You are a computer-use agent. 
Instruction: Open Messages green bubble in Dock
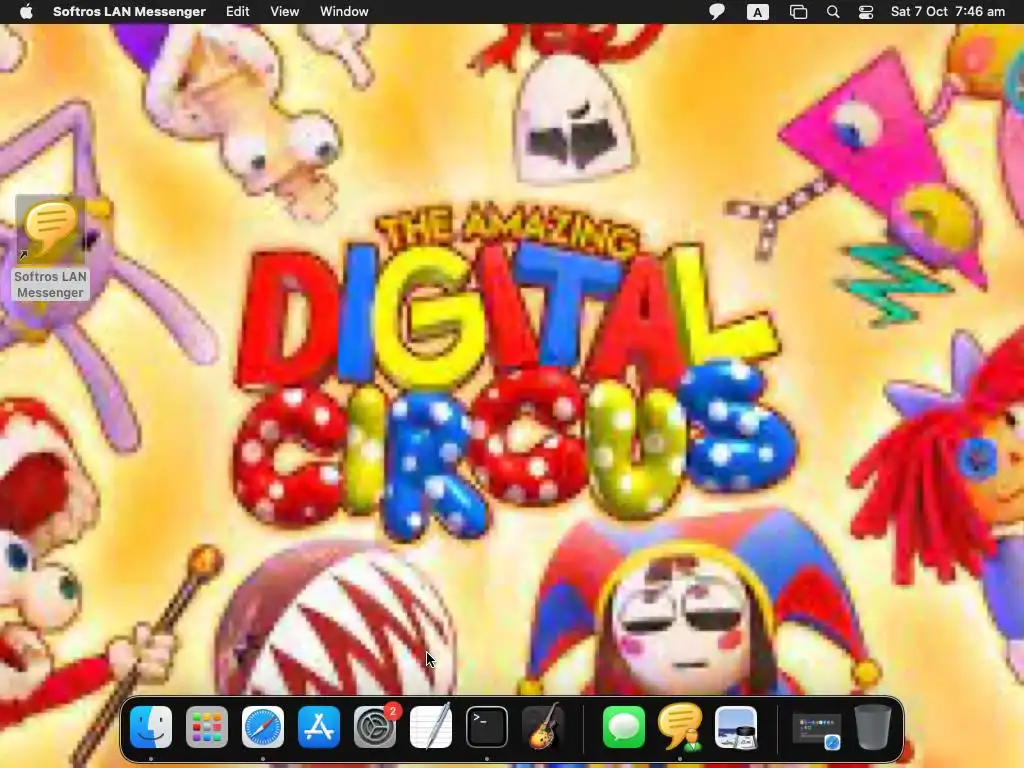(x=624, y=727)
